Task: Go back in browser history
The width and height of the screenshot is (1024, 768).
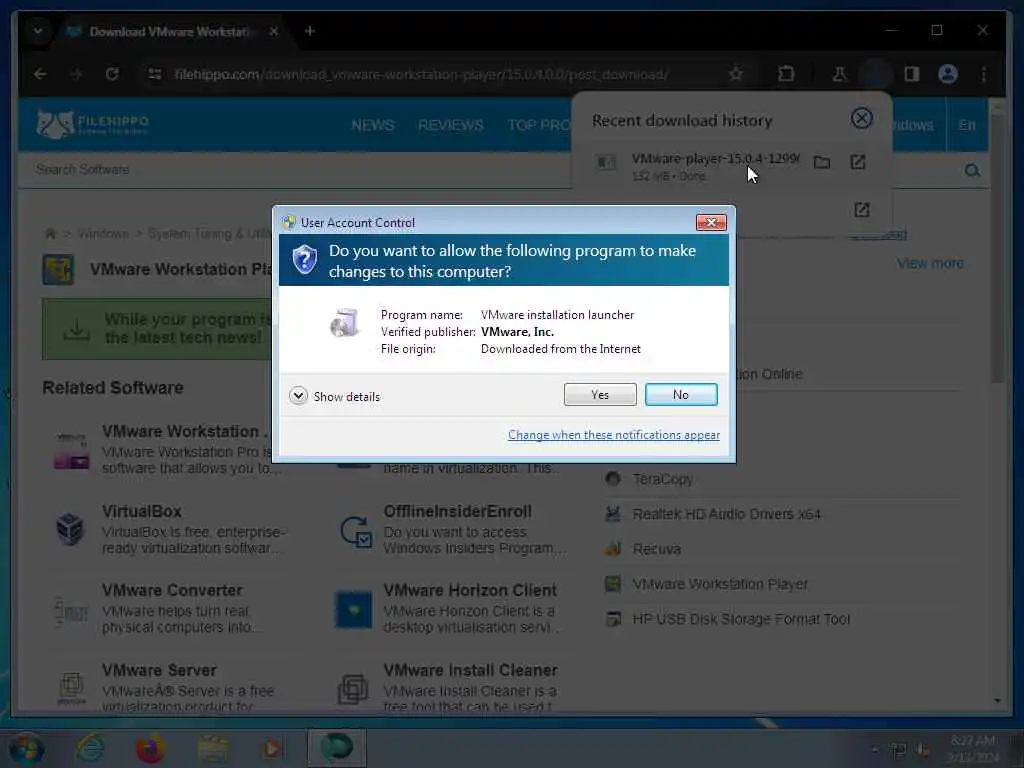Action: coord(40,74)
